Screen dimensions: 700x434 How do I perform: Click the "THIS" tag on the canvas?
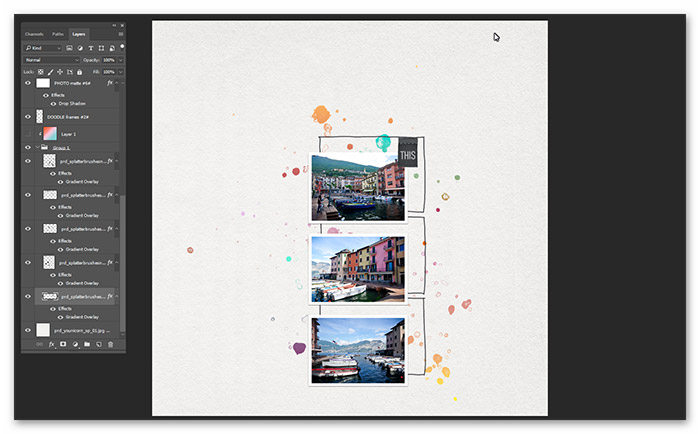point(408,153)
